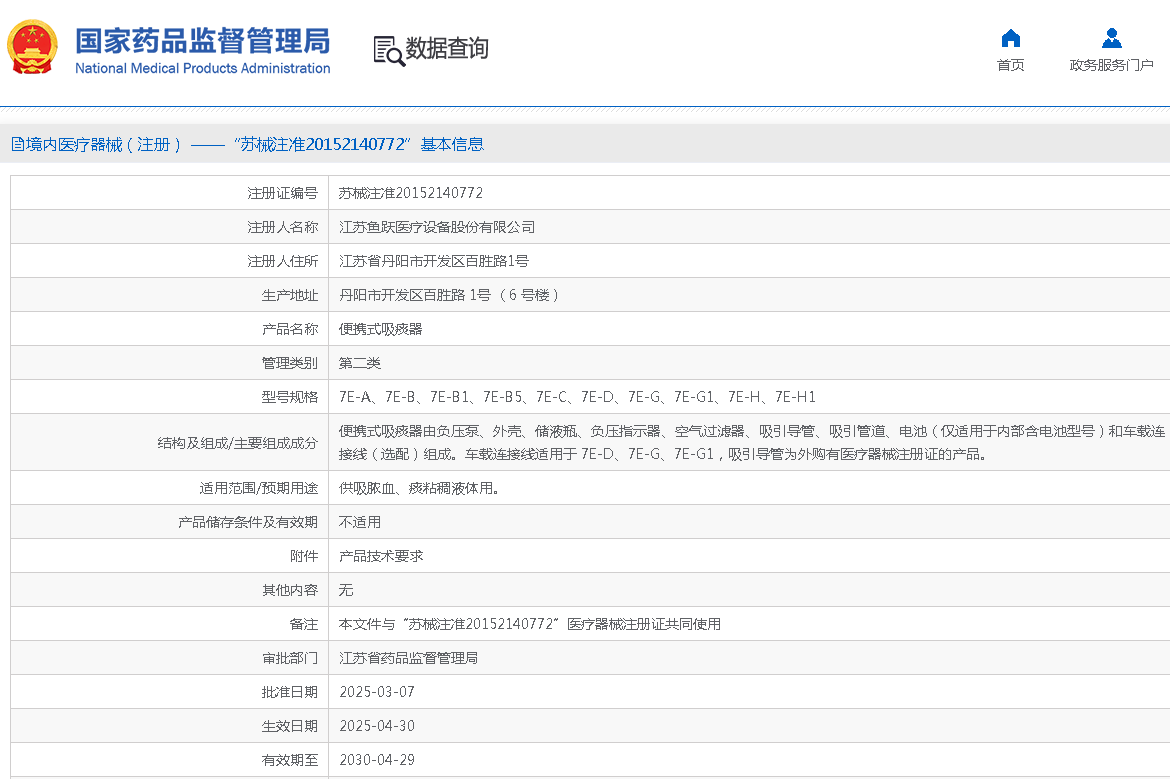Screen dimensions: 1170x779
Task: Select the 附件 label
Action: [x=304, y=556]
